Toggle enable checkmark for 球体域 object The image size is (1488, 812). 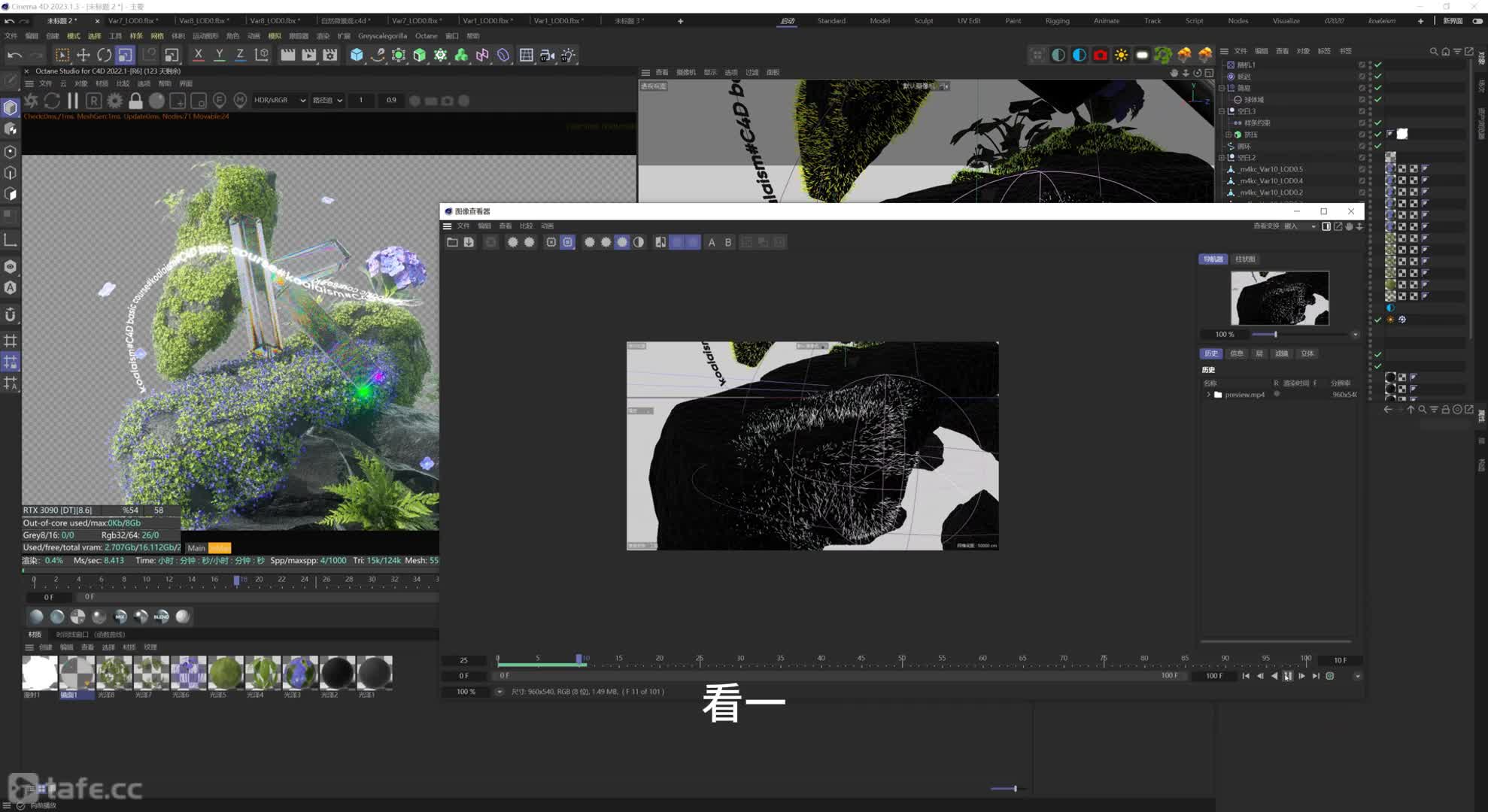(1378, 99)
